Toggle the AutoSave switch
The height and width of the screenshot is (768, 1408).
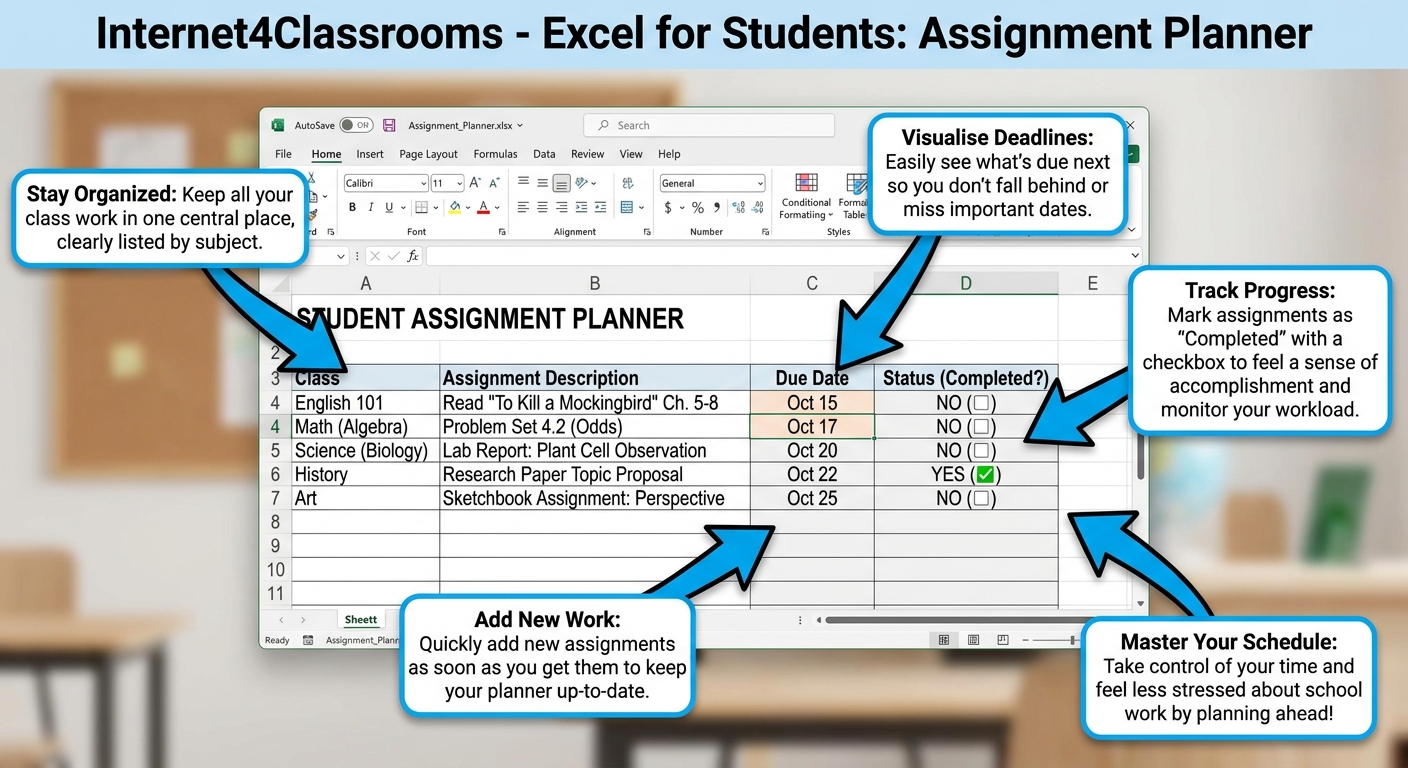pyautogui.click(x=356, y=126)
